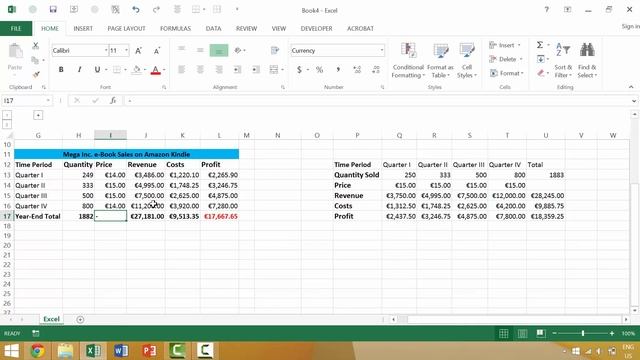Open Word from the taskbar
This screenshot has width=640, height=360.
[121, 351]
